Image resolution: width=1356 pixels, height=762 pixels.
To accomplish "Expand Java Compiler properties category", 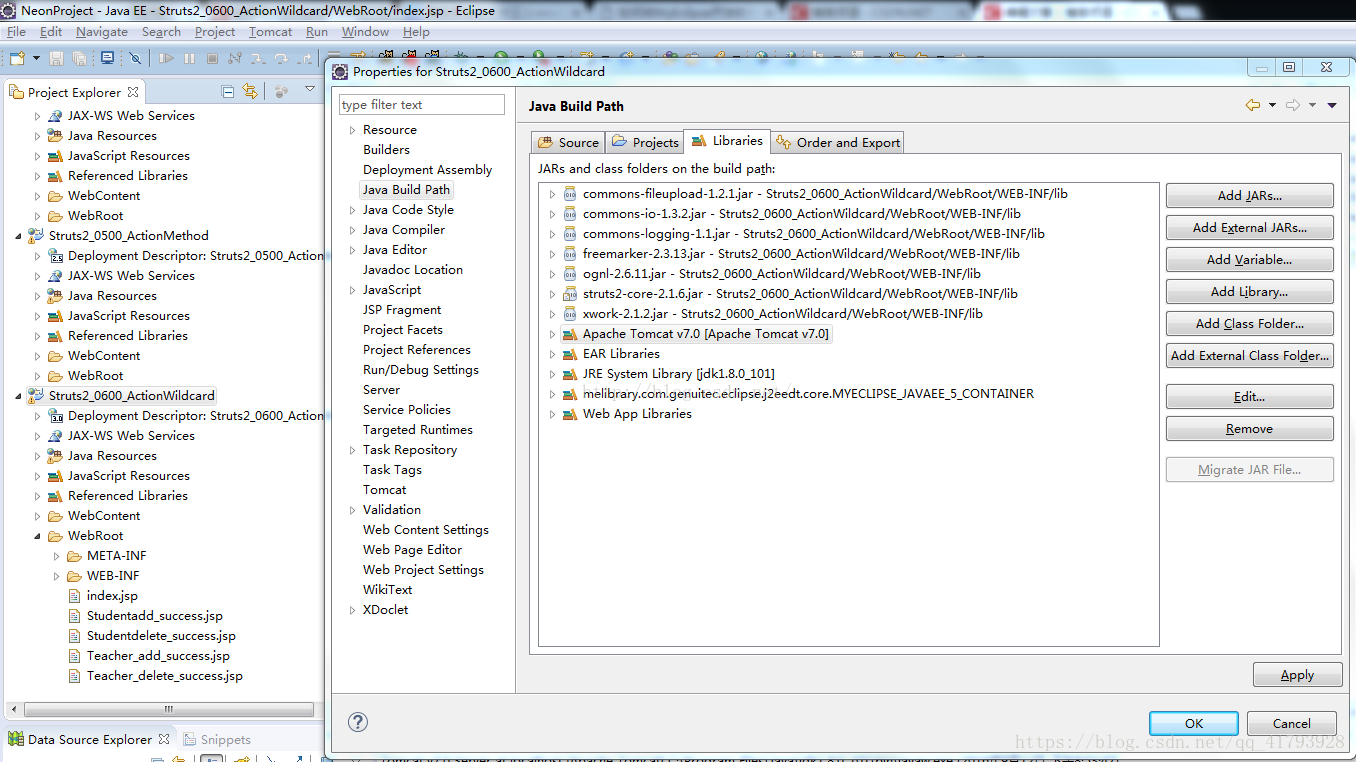I will coord(352,229).
